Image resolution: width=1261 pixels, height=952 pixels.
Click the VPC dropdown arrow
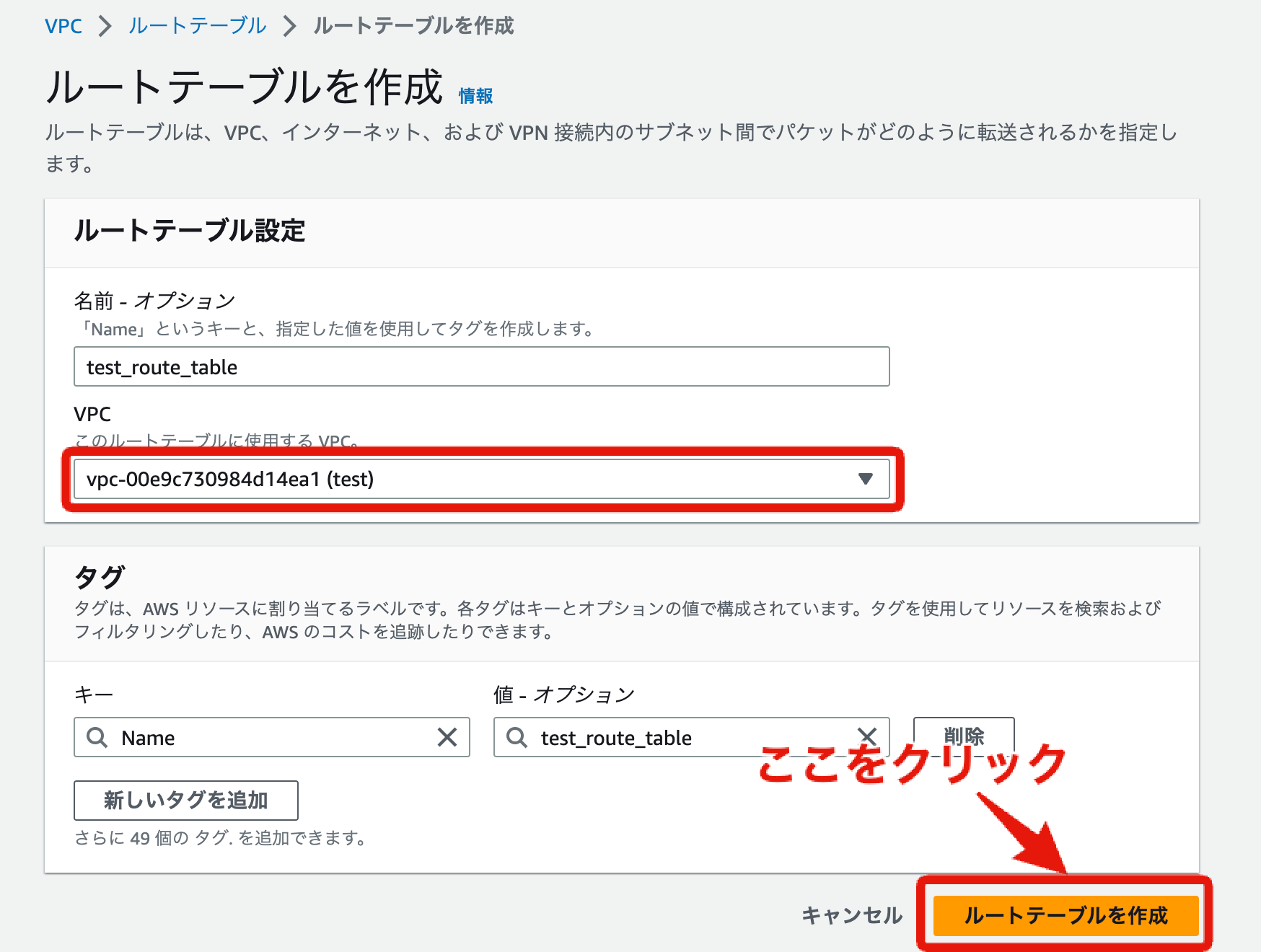[866, 479]
